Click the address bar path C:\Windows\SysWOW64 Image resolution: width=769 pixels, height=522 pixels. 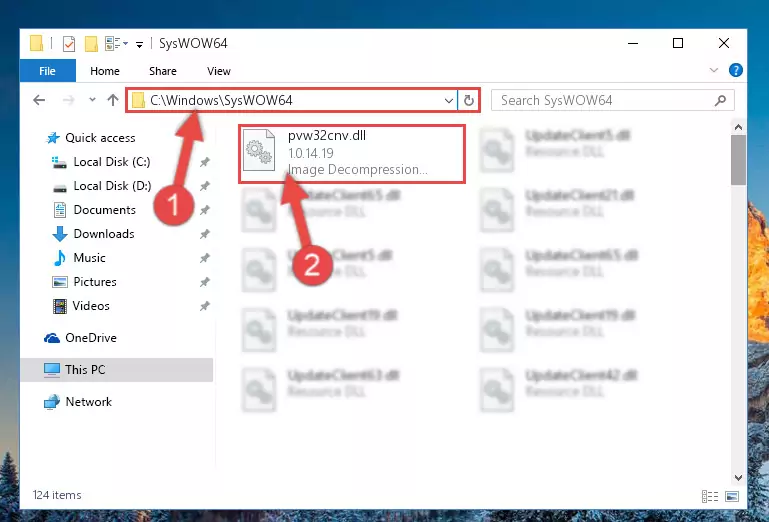(221, 100)
